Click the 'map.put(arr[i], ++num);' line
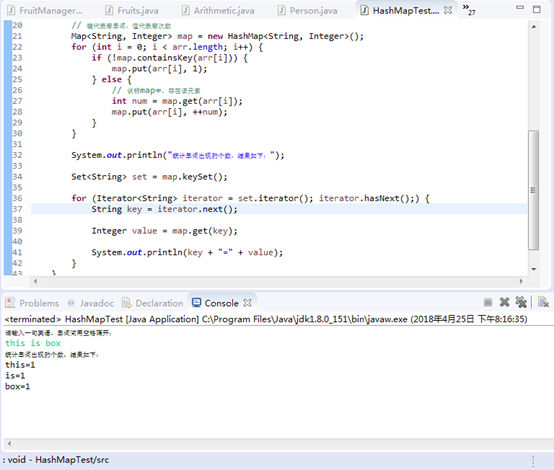The width and height of the screenshot is (554, 470). (x=170, y=112)
